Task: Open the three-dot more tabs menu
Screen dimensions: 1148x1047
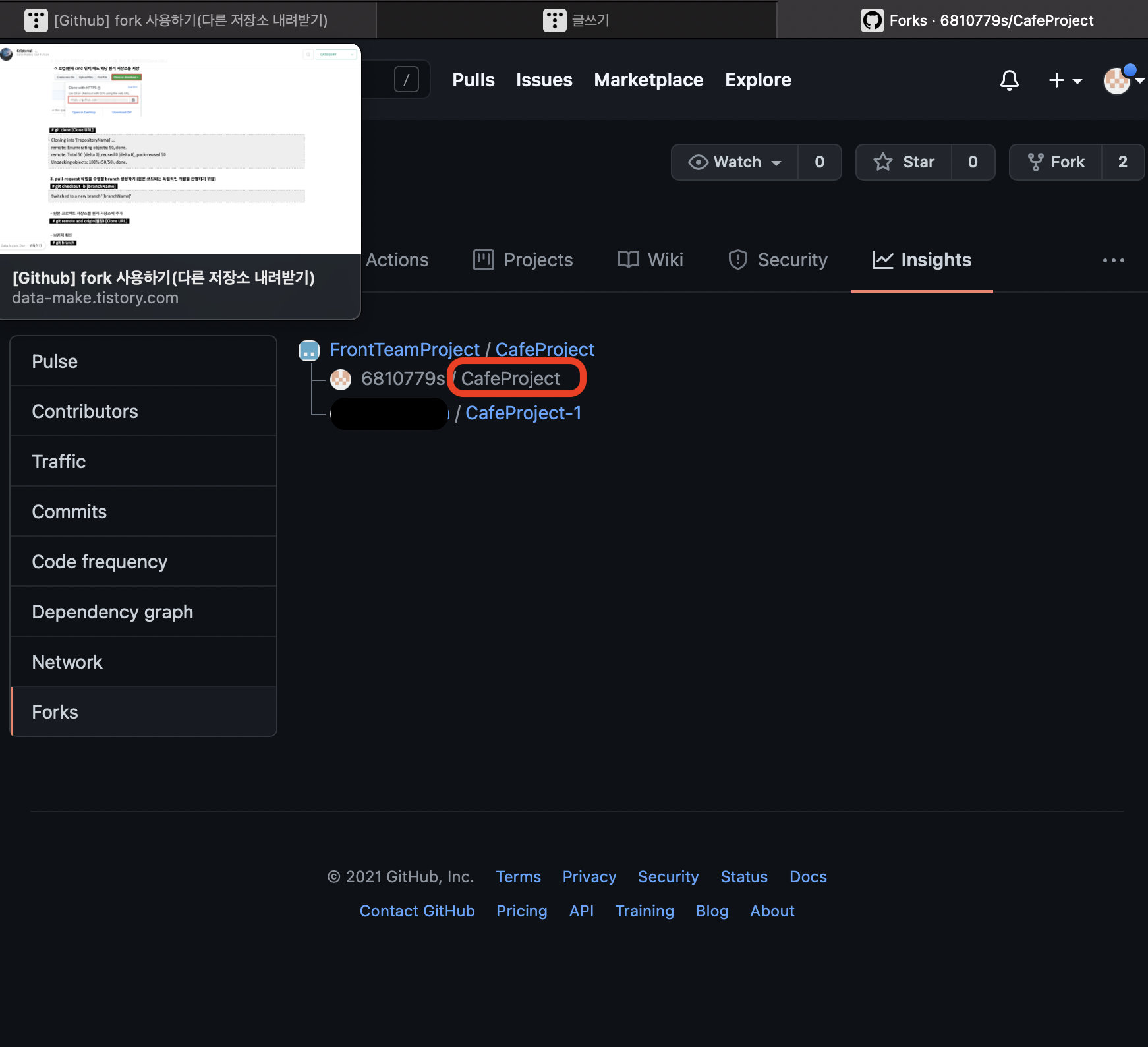Action: (1114, 260)
